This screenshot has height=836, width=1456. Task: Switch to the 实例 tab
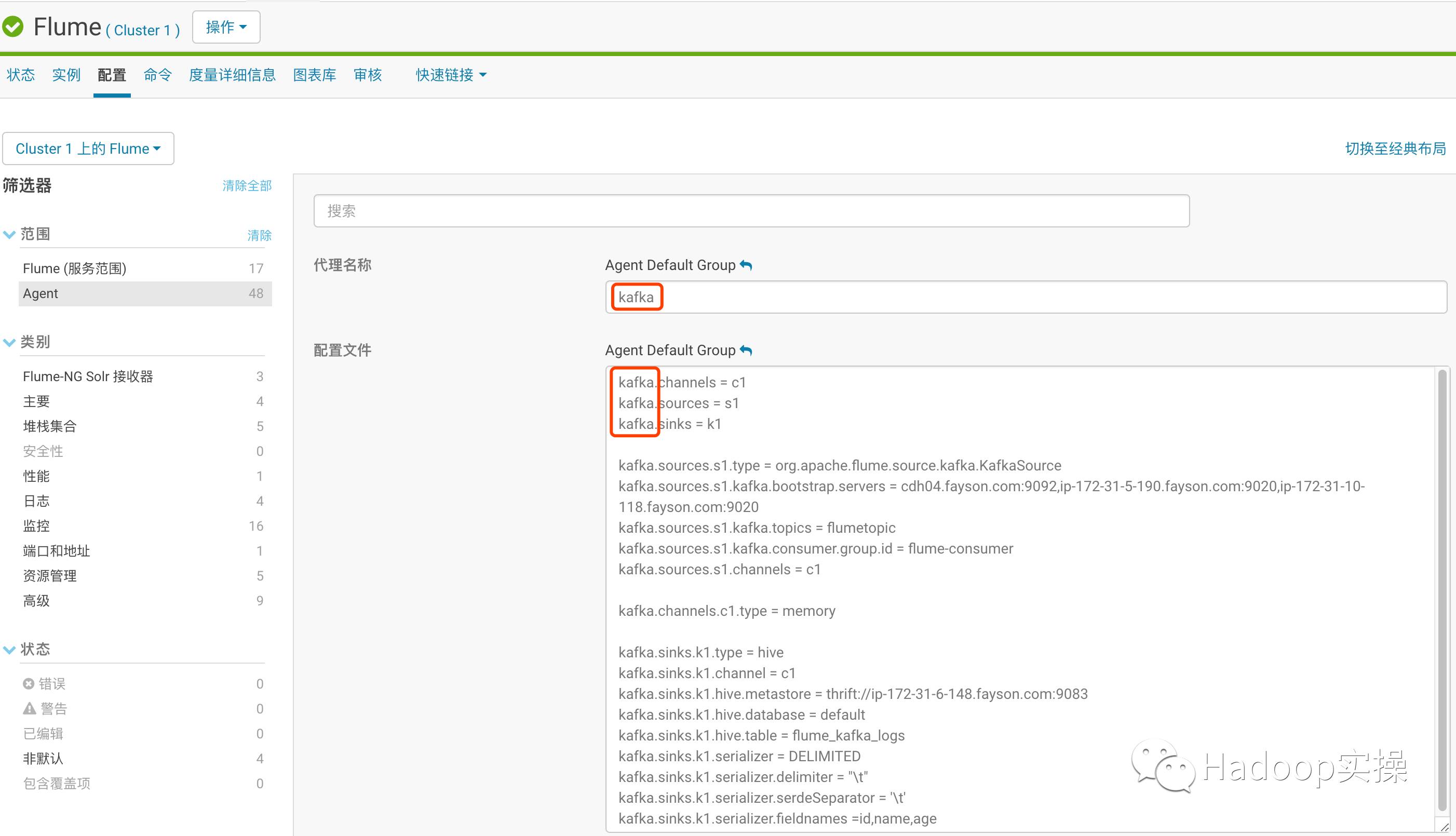pos(66,75)
